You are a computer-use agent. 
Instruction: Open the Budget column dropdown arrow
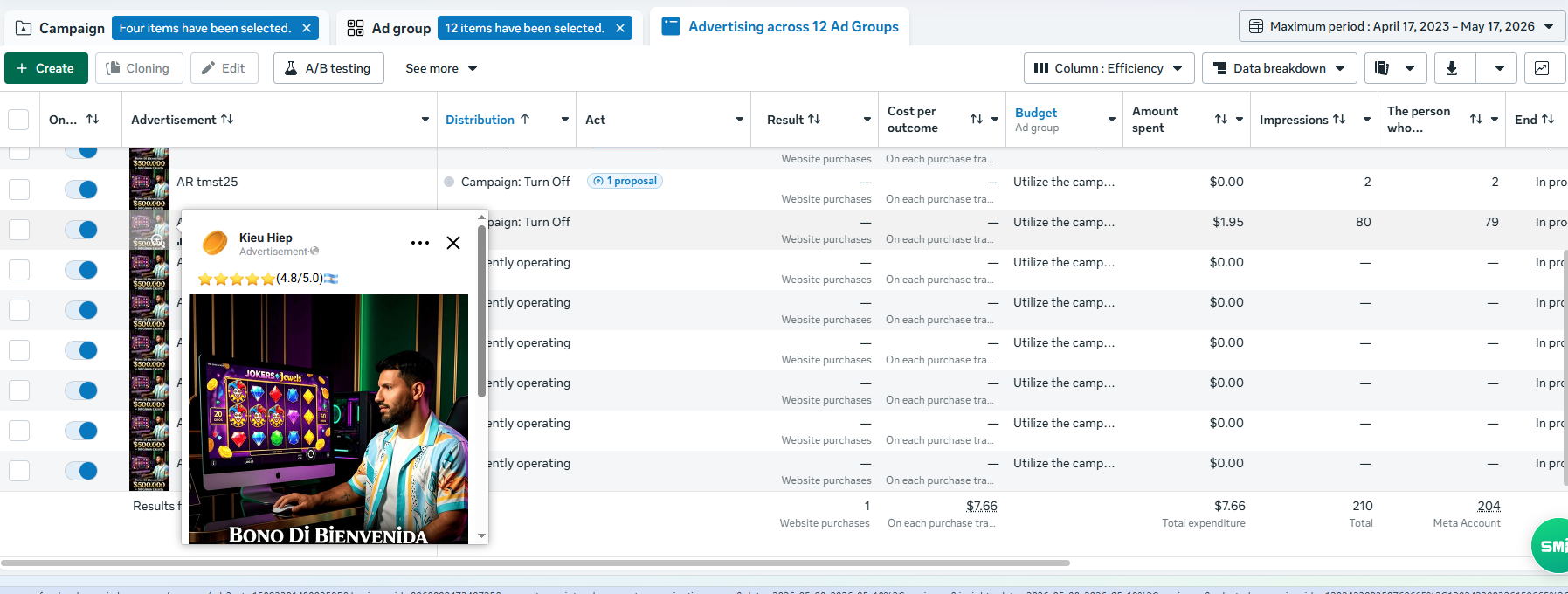click(1112, 120)
